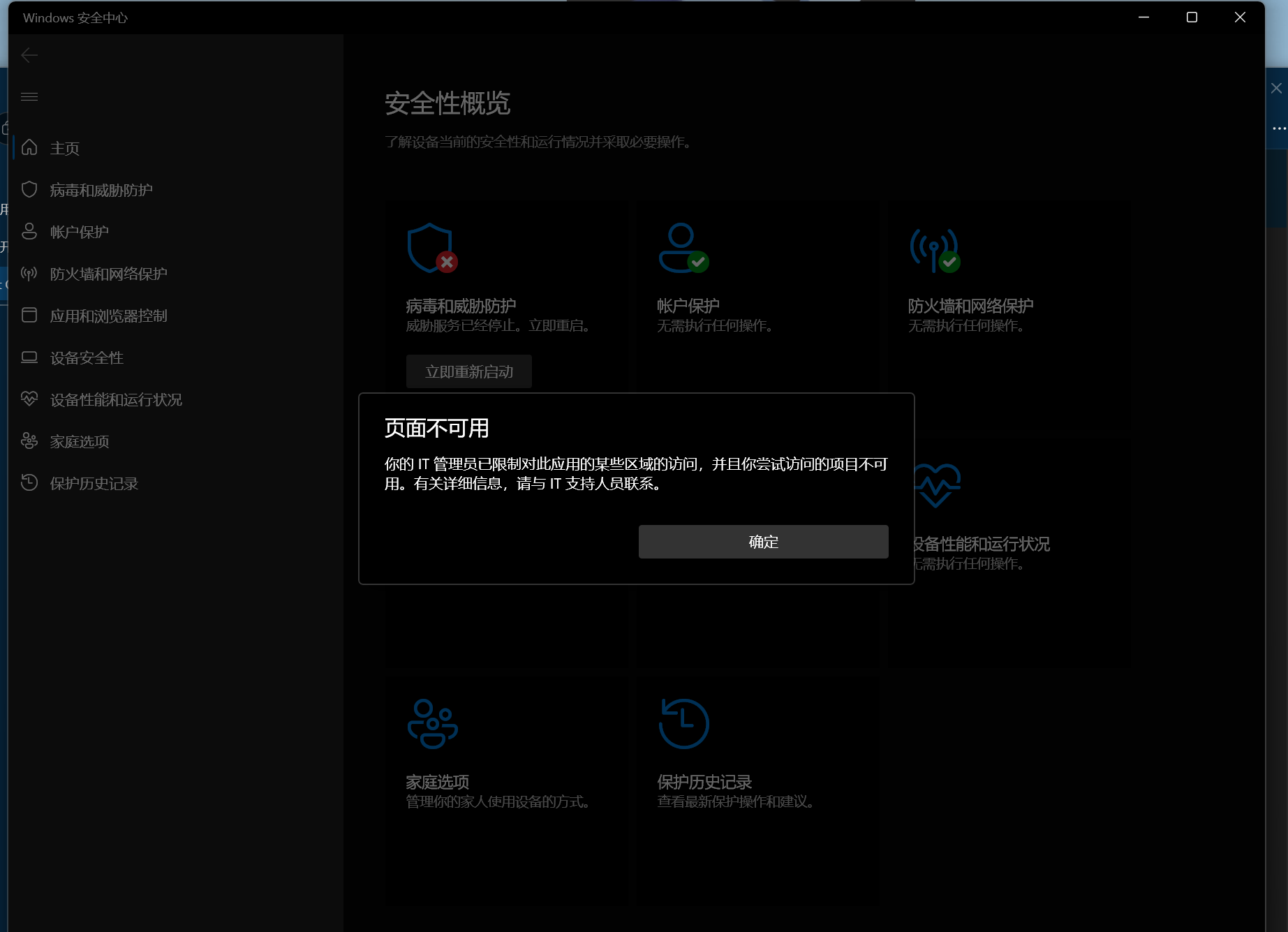Open the 设备性能和运行状况 card title
The height and width of the screenshot is (932, 1288).
(982, 544)
